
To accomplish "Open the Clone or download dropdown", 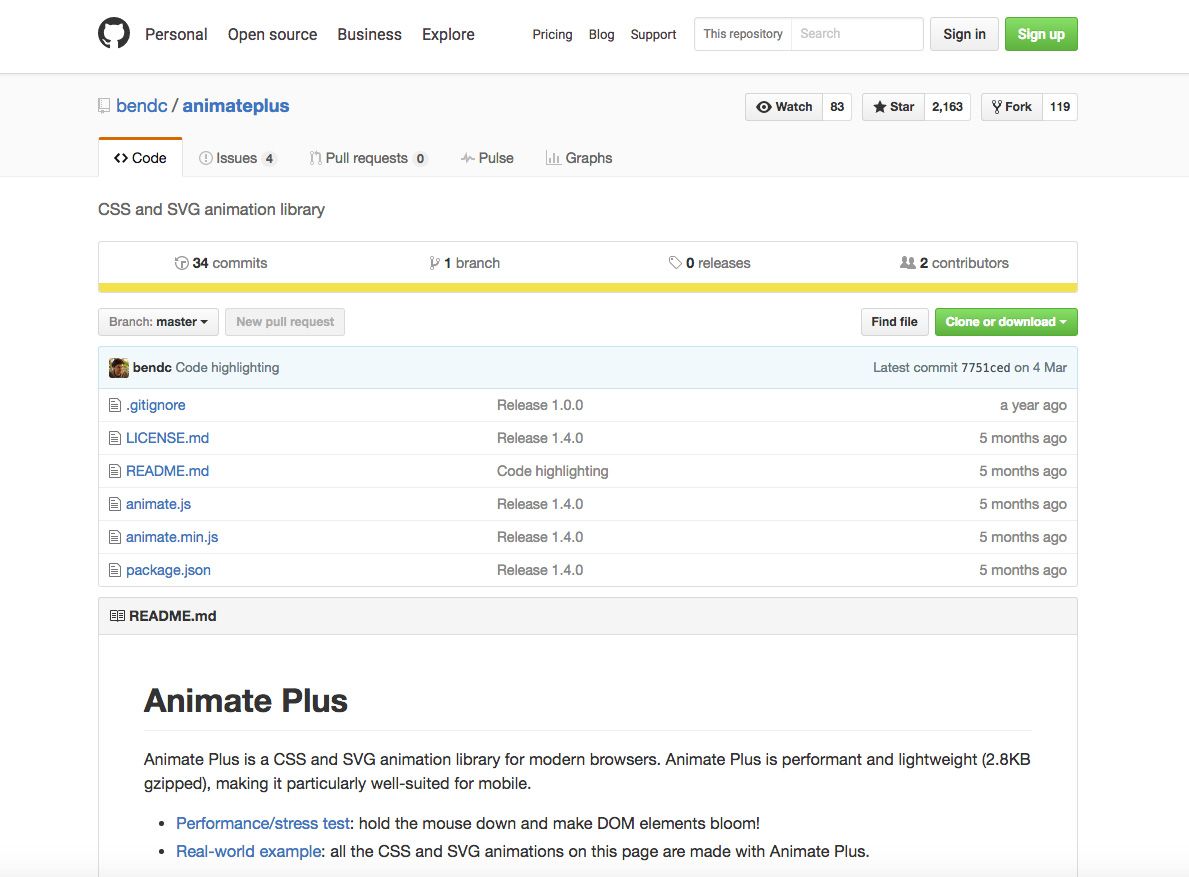I will (x=1005, y=322).
